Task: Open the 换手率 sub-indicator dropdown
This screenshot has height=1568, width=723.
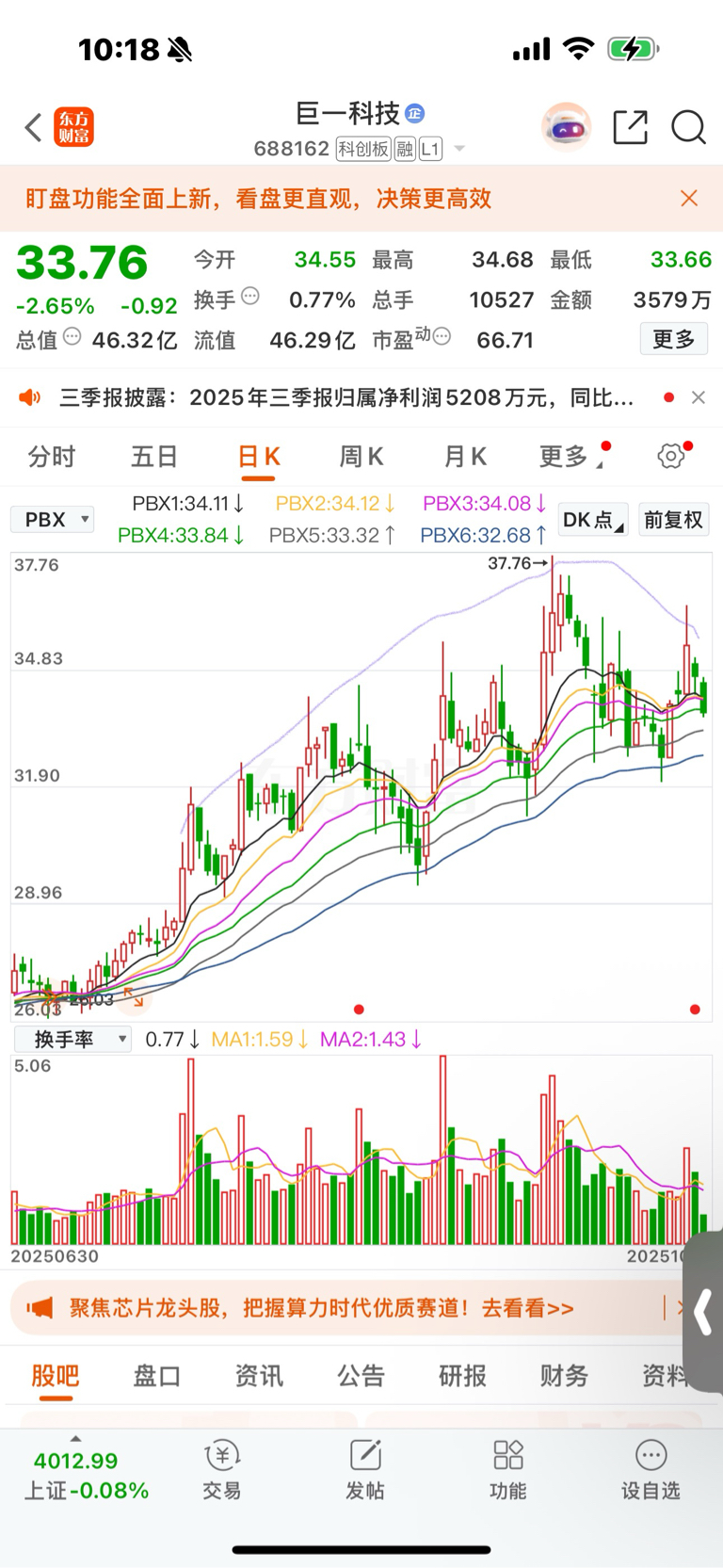Action: pyautogui.click(x=72, y=1040)
